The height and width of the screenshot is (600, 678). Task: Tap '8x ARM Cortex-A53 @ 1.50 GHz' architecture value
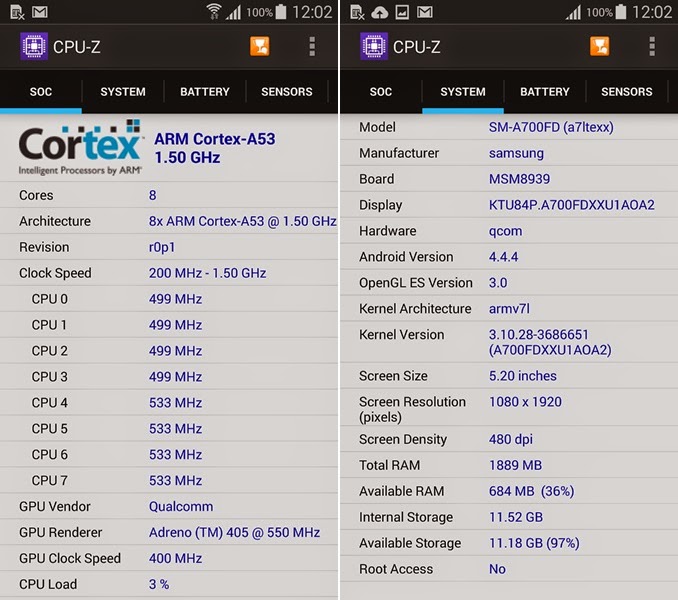coord(243,221)
